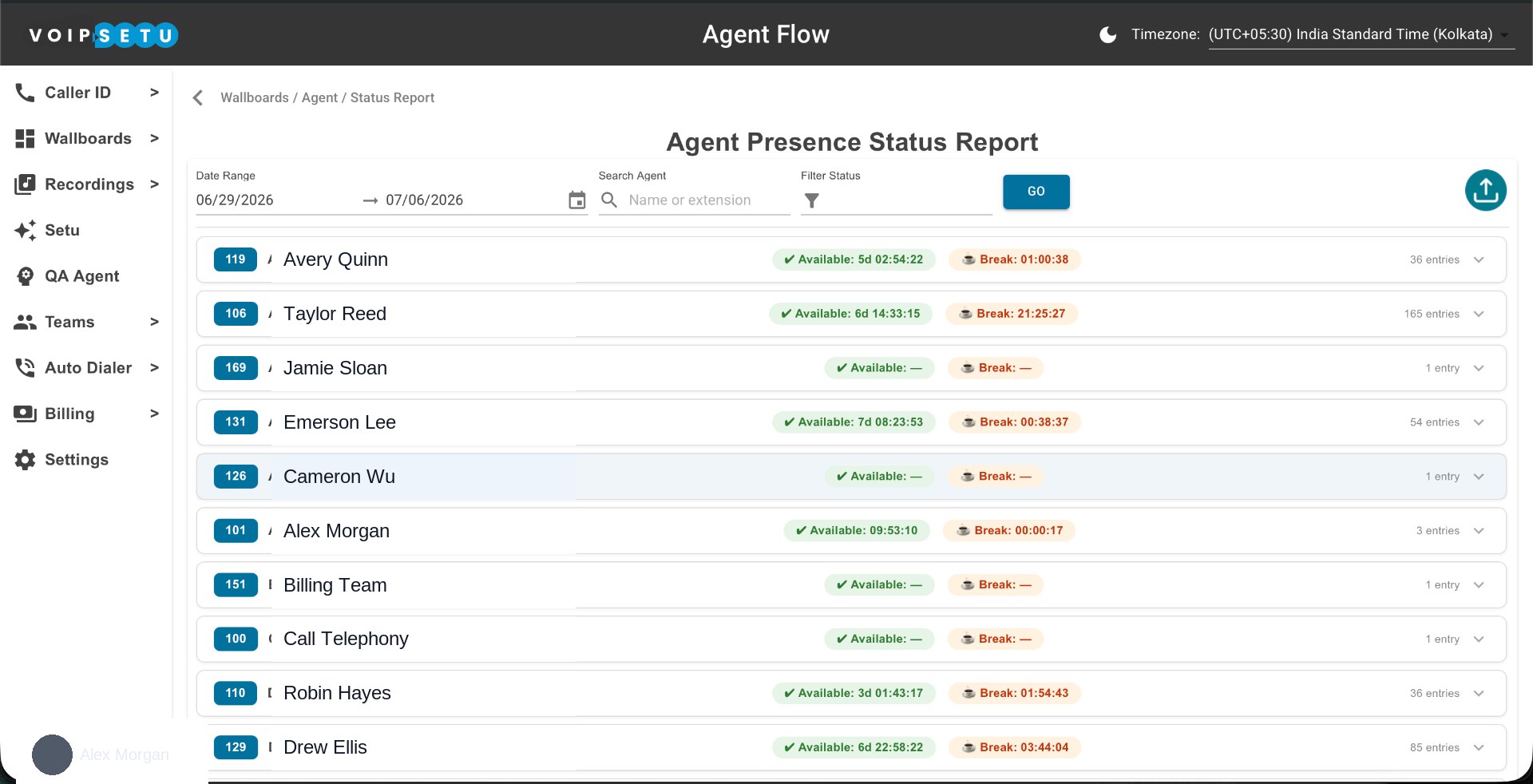Click the Wallboards dashboard icon

click(x=25, y=139)
